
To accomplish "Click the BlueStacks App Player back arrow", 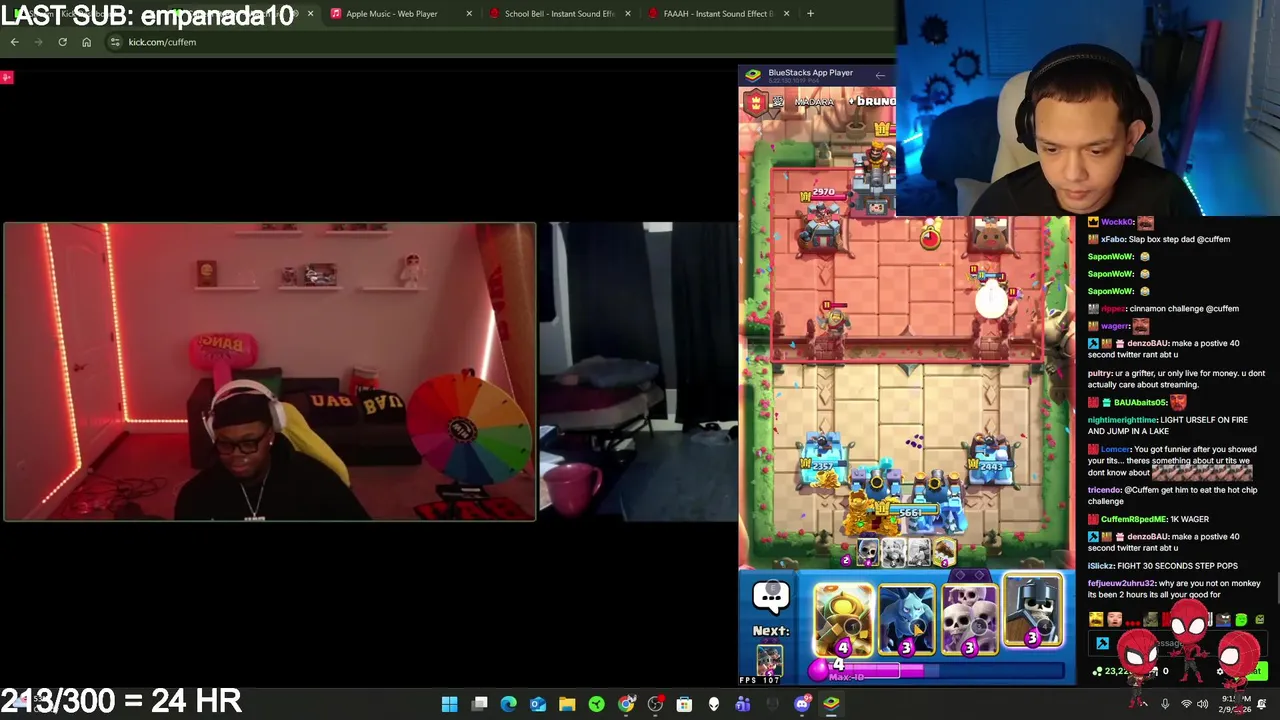I will 880,74.
